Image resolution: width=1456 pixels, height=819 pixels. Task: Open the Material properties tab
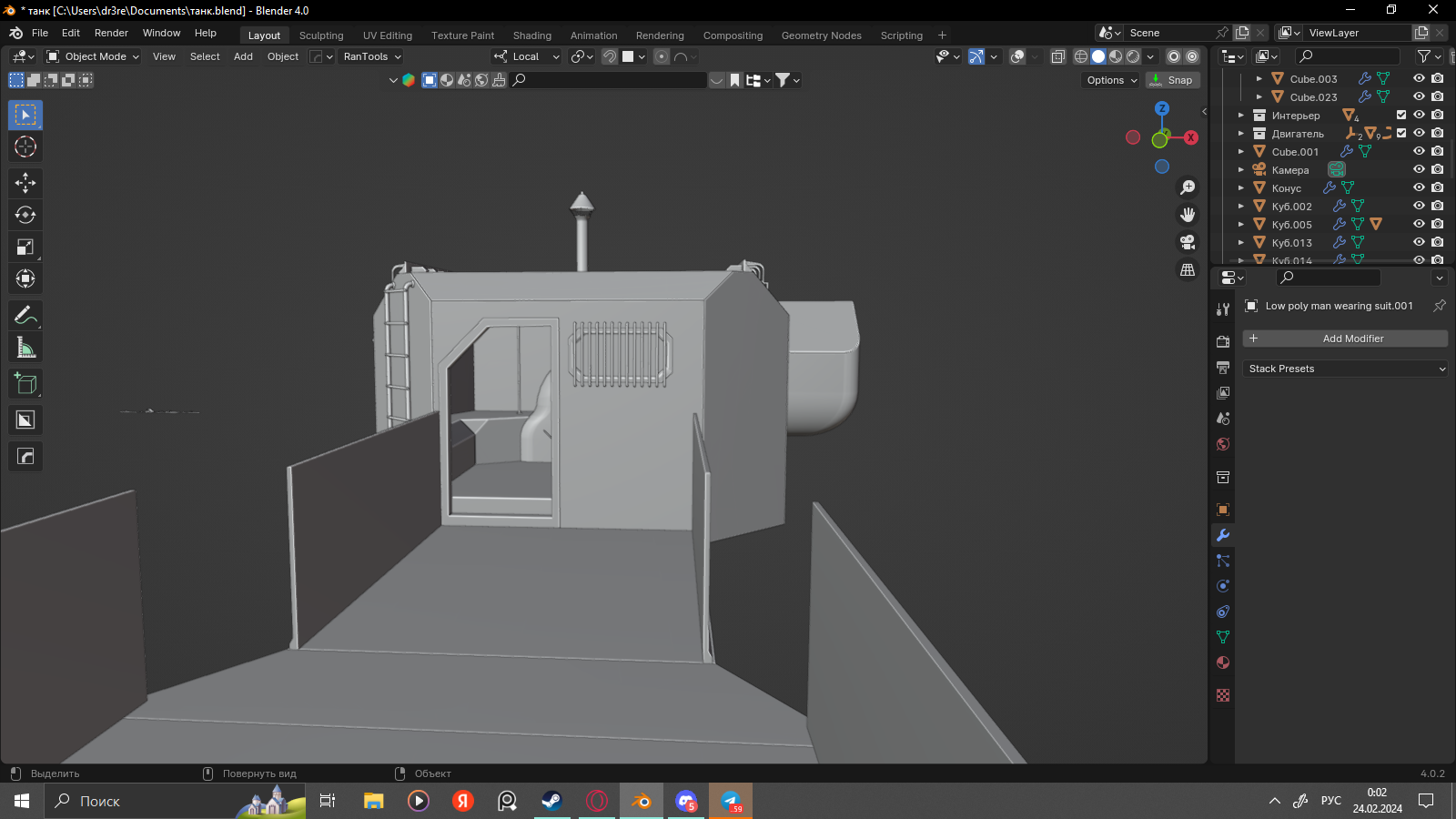click(1223, 662)
